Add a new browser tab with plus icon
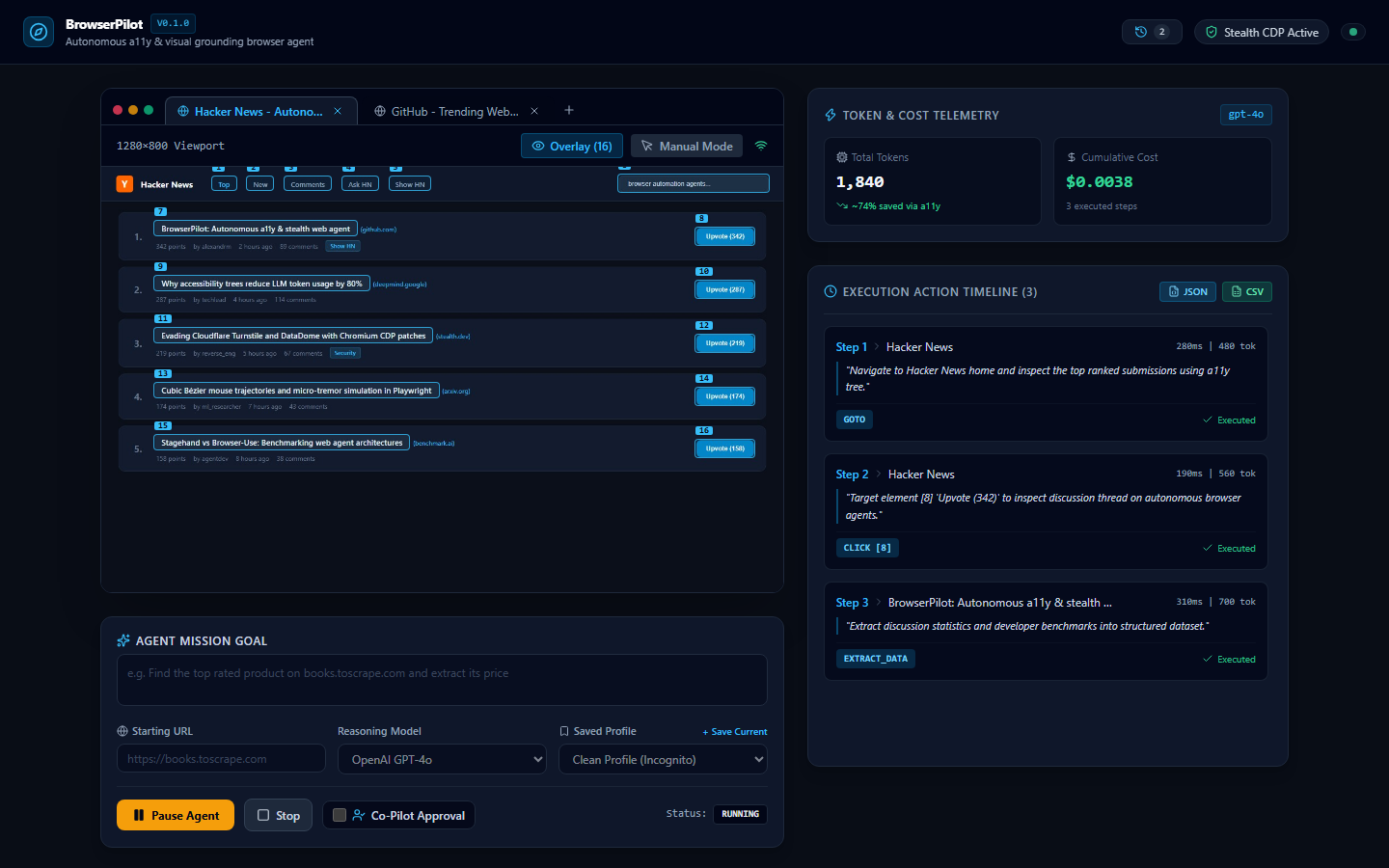Image resolution: width=1389 pixels, height=868 pixels. (x=569, y=110)
